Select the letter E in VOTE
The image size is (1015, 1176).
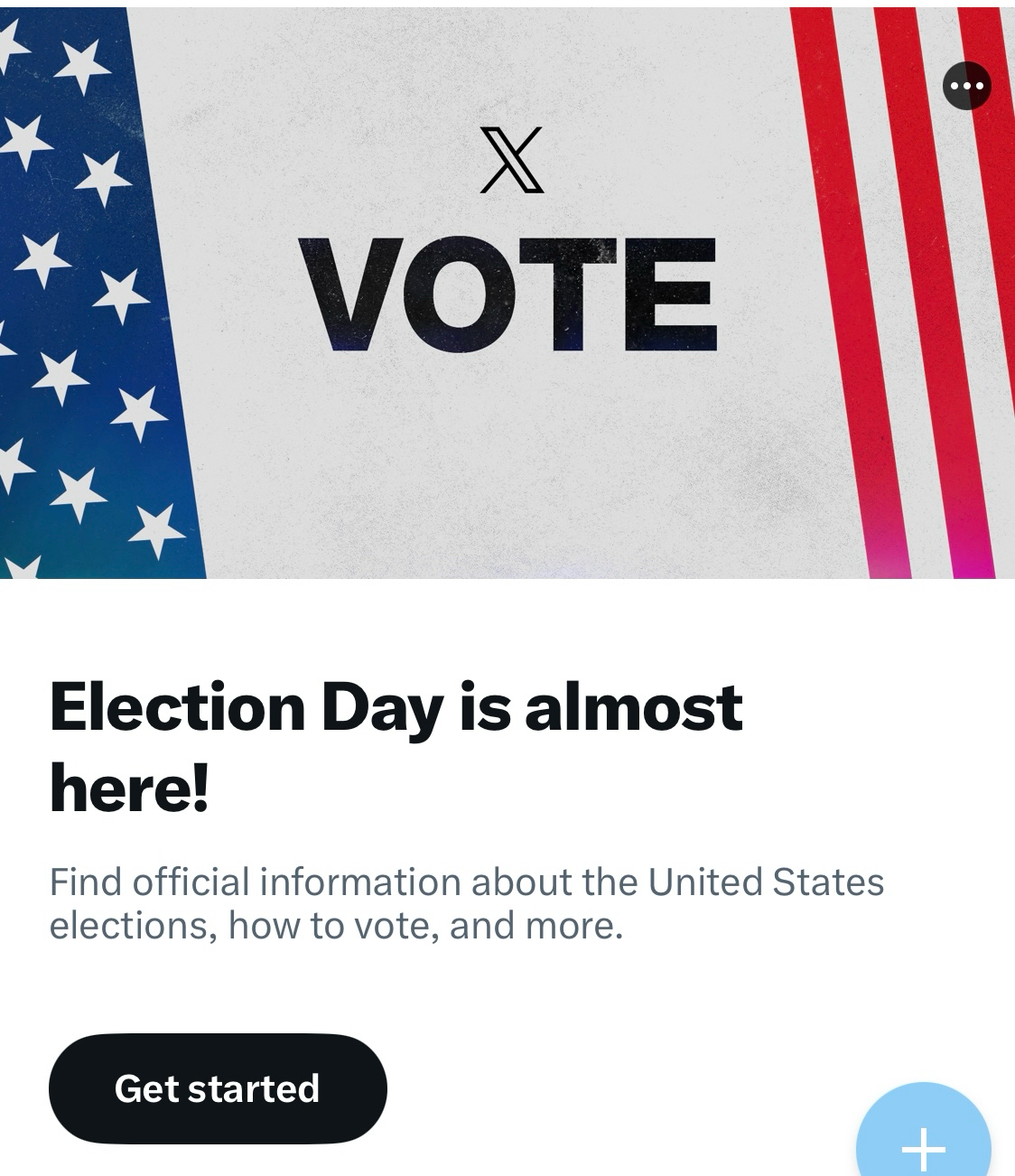670,294
